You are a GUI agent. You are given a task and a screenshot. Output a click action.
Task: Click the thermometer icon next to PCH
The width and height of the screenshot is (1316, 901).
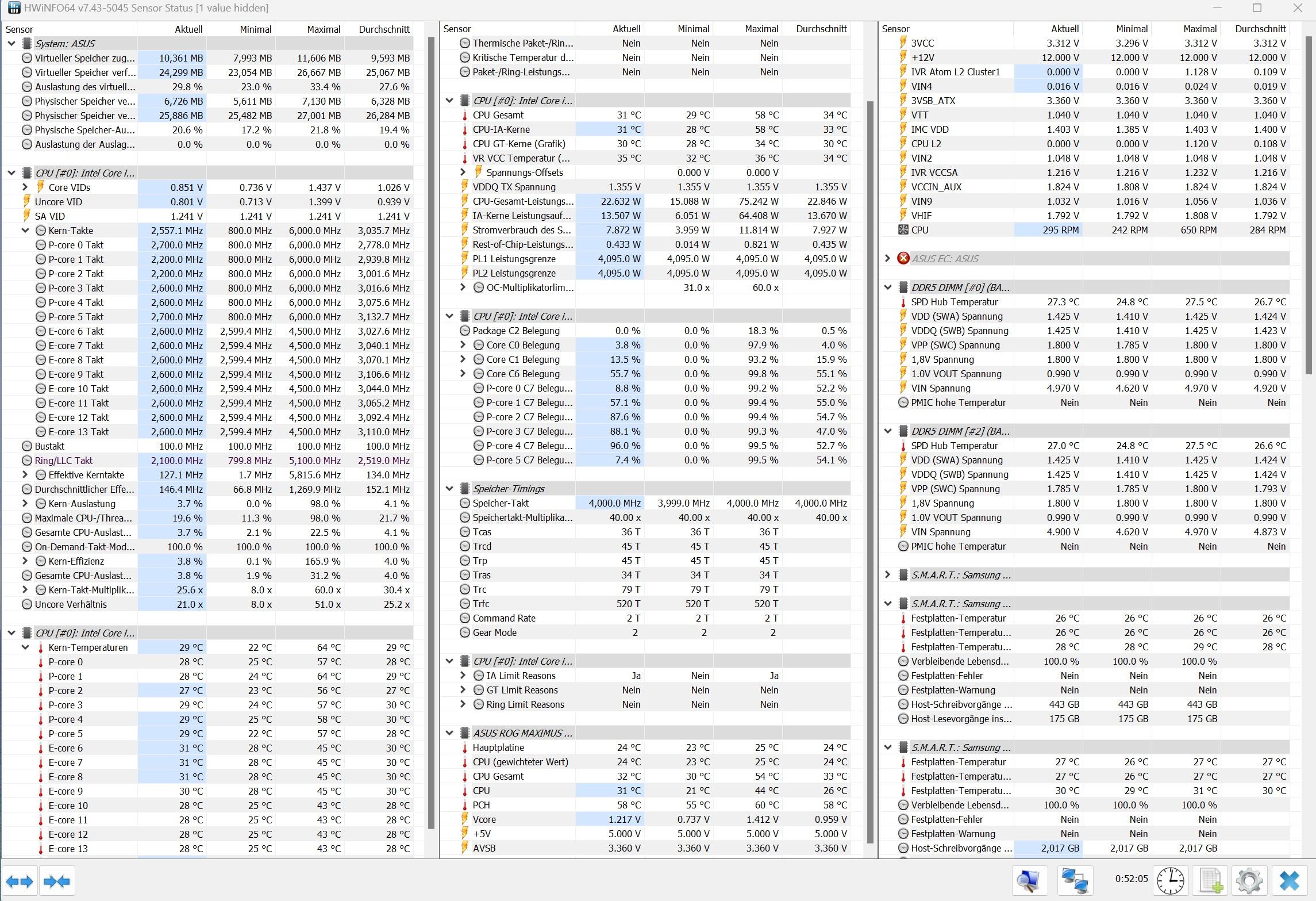tap(465, 805)
